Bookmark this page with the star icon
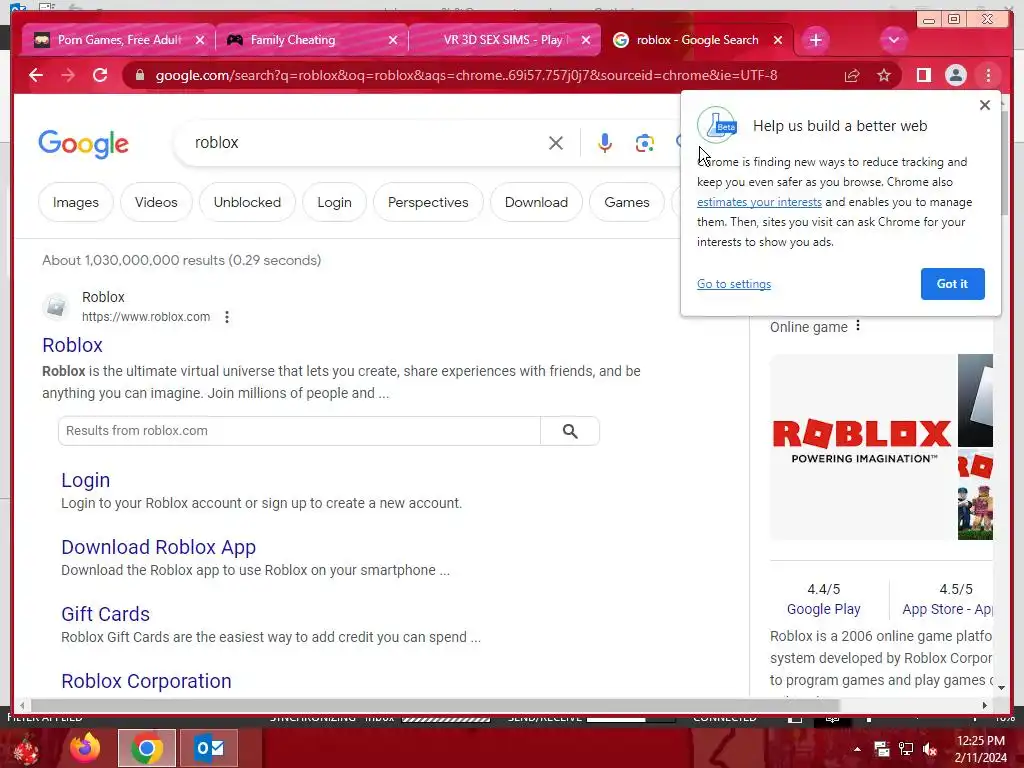The width and height of the screenshot is (1024, 768). point(884,76)
